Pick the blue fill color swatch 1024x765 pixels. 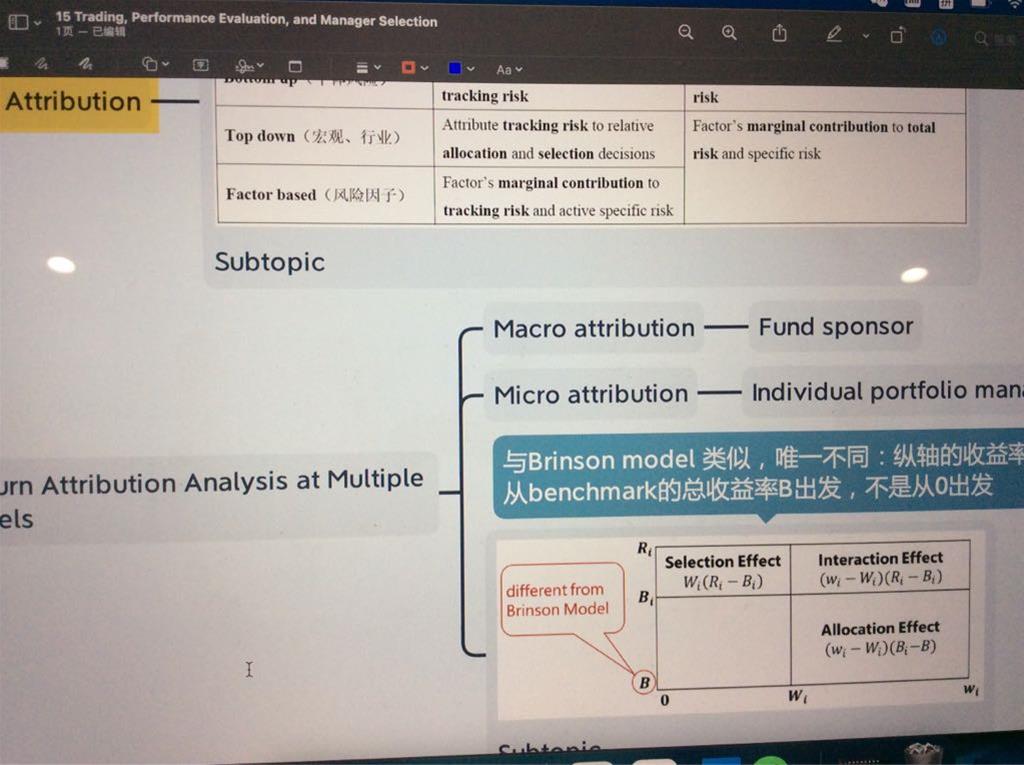[x=455, y=68]
